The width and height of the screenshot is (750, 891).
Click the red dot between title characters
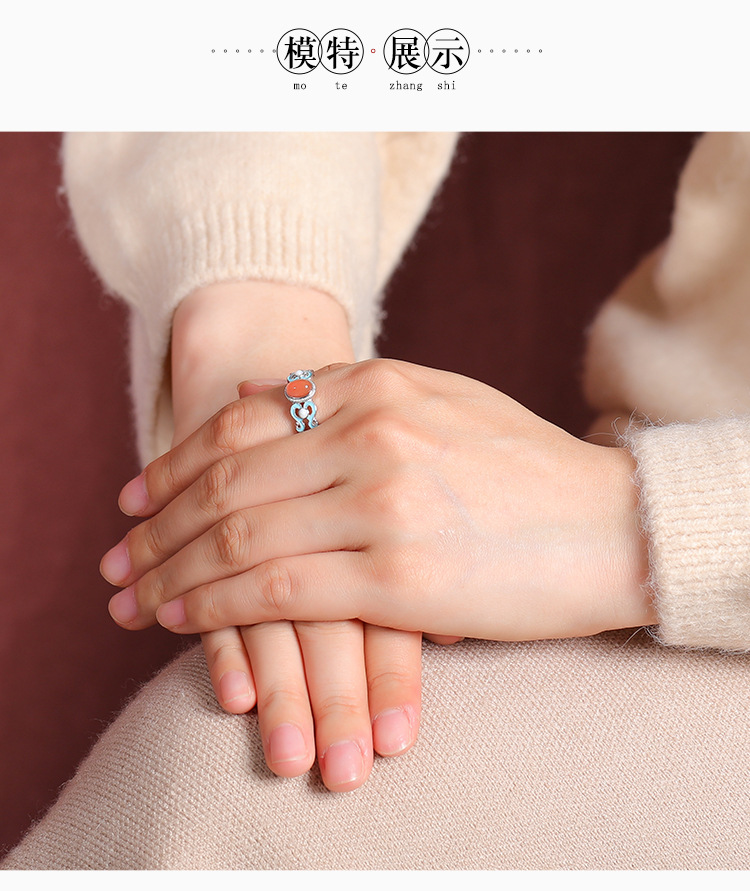(x=374, y=51)
